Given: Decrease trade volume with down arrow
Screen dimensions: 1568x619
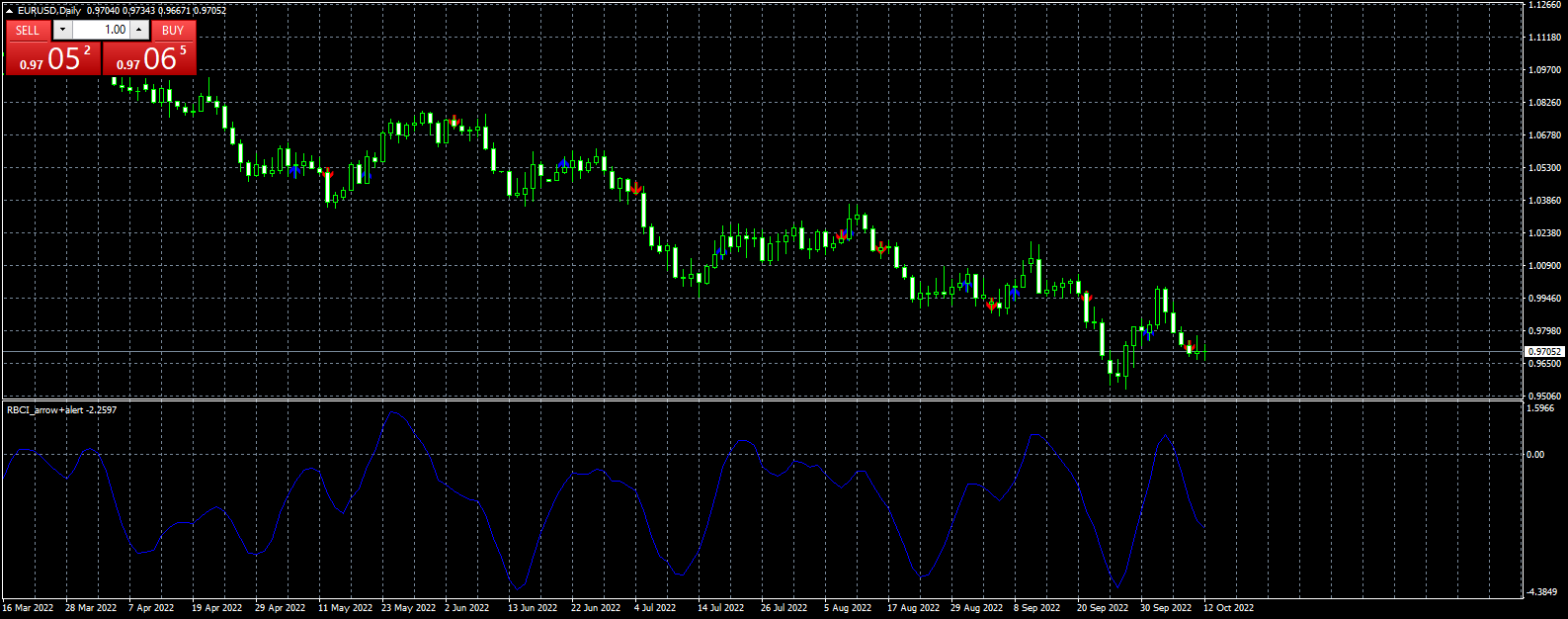Looking at the screenshot, I should pos(62,30).
